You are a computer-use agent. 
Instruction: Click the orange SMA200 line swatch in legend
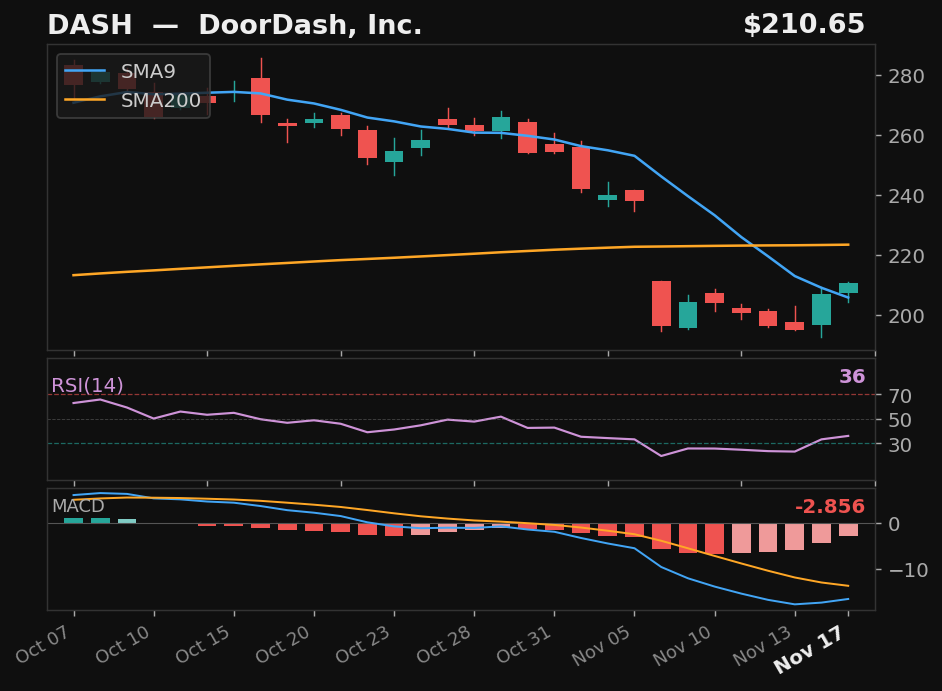85,100
